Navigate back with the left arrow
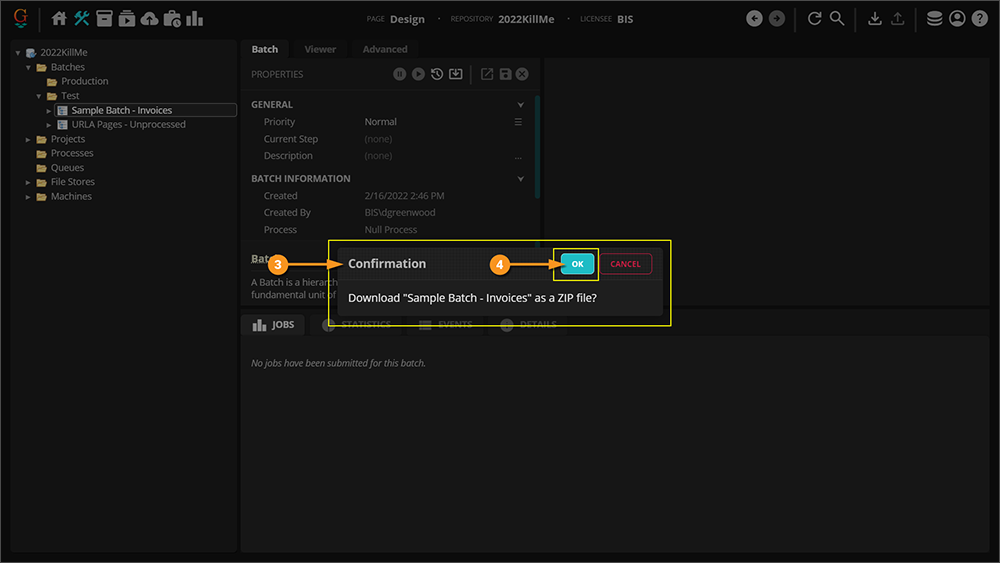The width and height of the screenshot is (1000, 563). pos(754,18)
